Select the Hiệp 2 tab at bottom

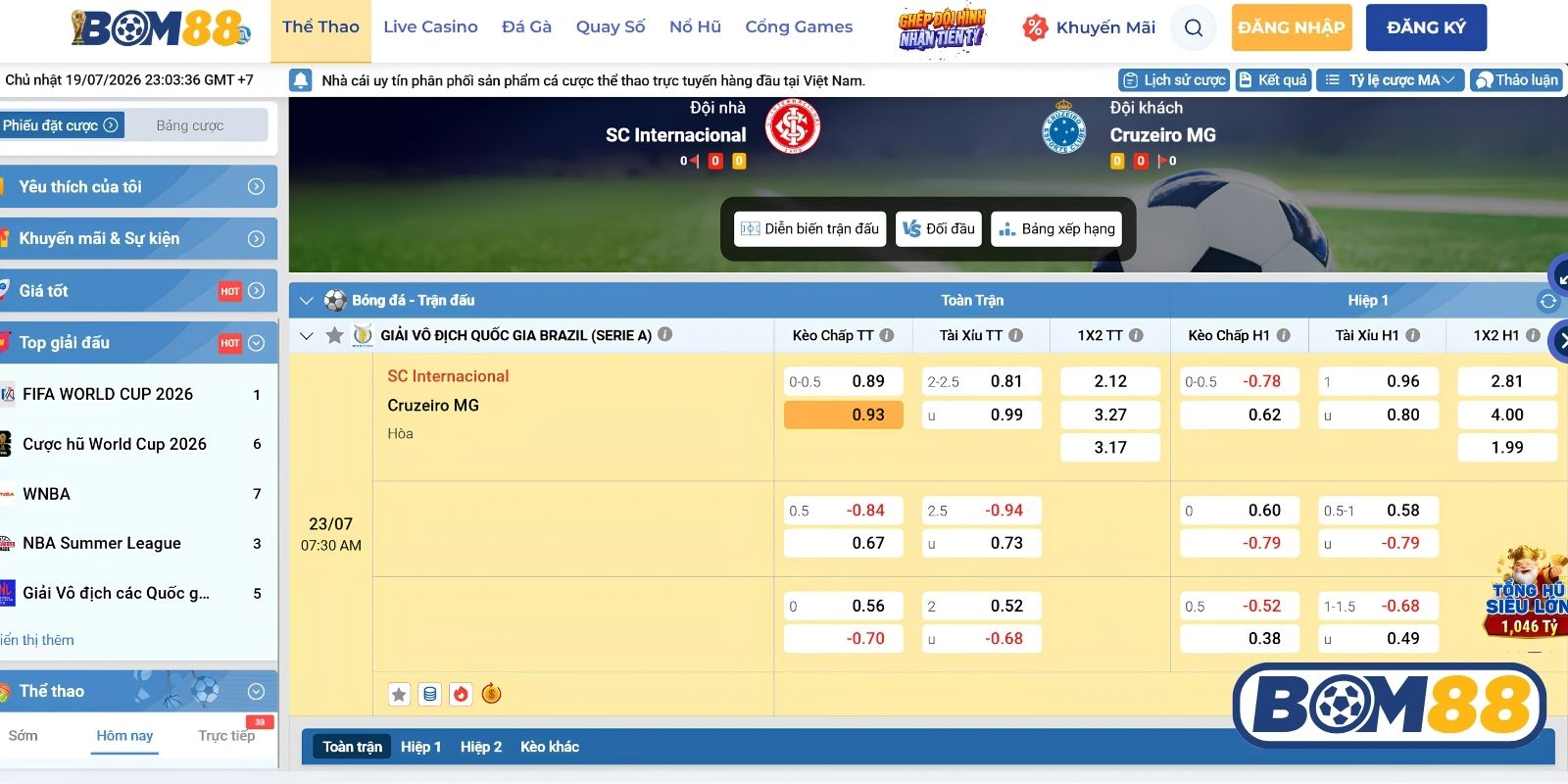[x=480, y=747]
